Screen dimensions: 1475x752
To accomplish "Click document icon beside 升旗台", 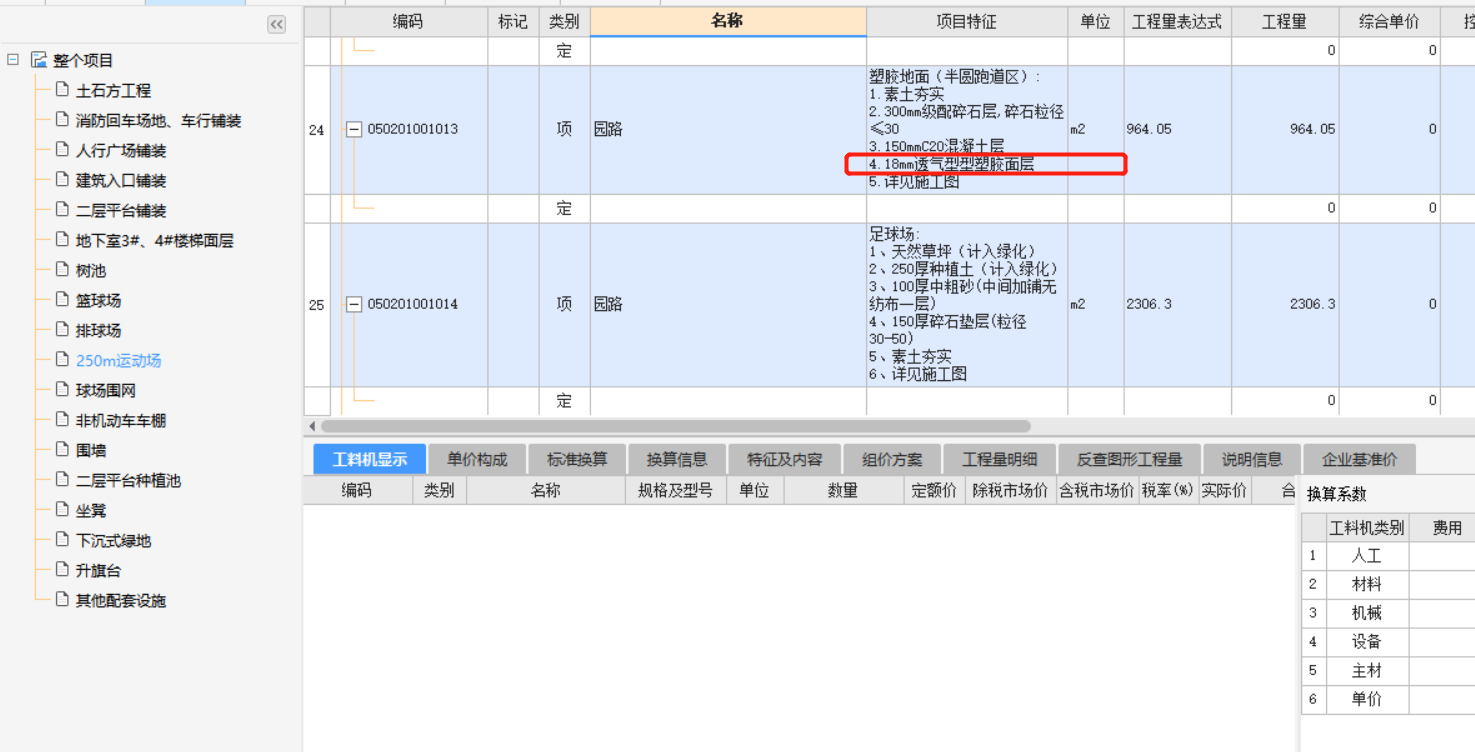I will tap(62, 570).
